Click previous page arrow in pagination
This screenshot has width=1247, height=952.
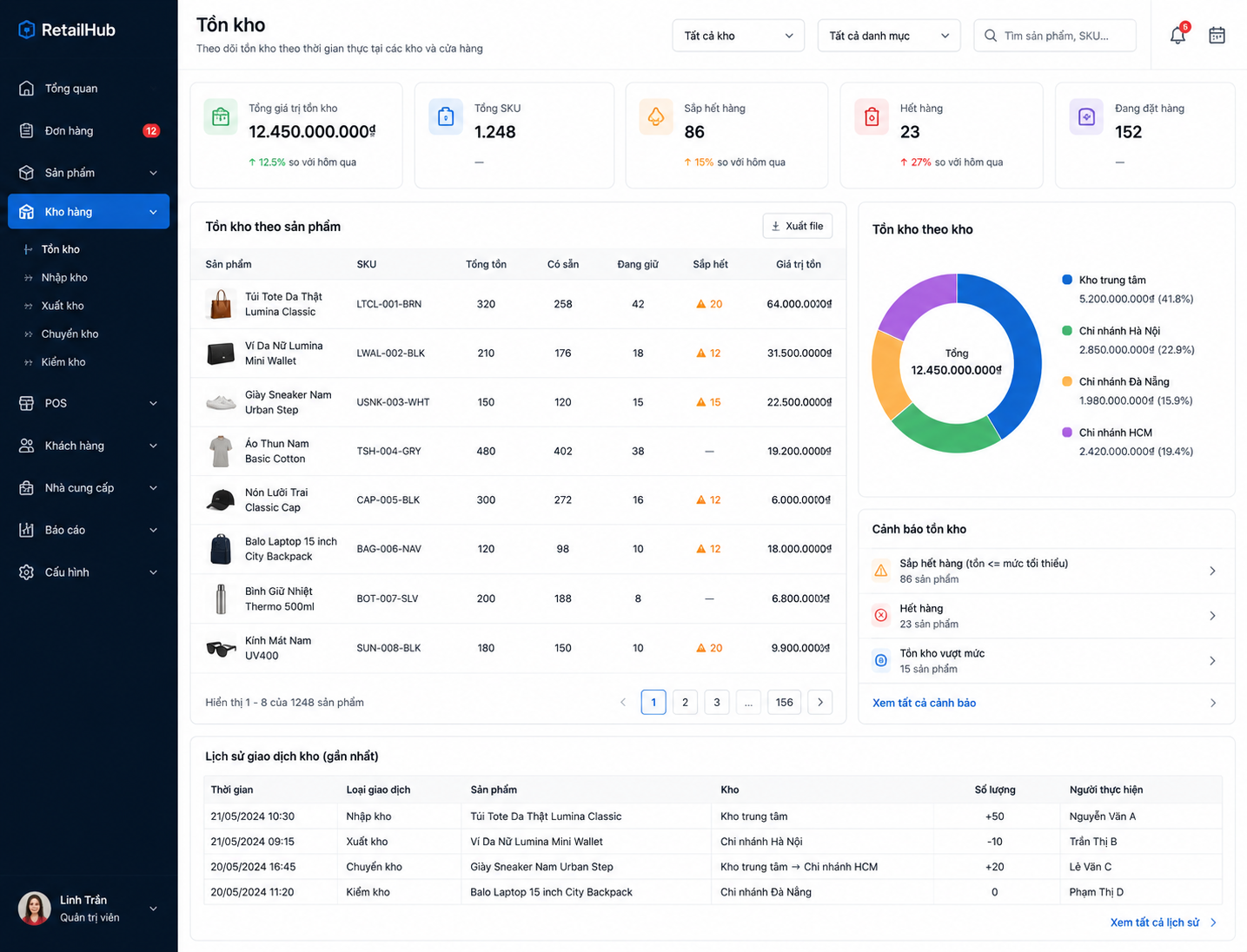click(x=622, y=702)
